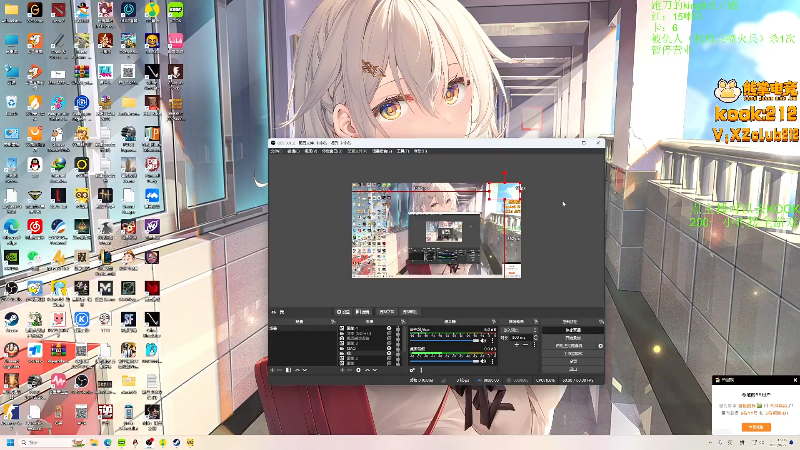The height and width of the screenshot is (450, 800).
Task: Open WeChat desktop shortcut
Action: [x=35, y=257]
